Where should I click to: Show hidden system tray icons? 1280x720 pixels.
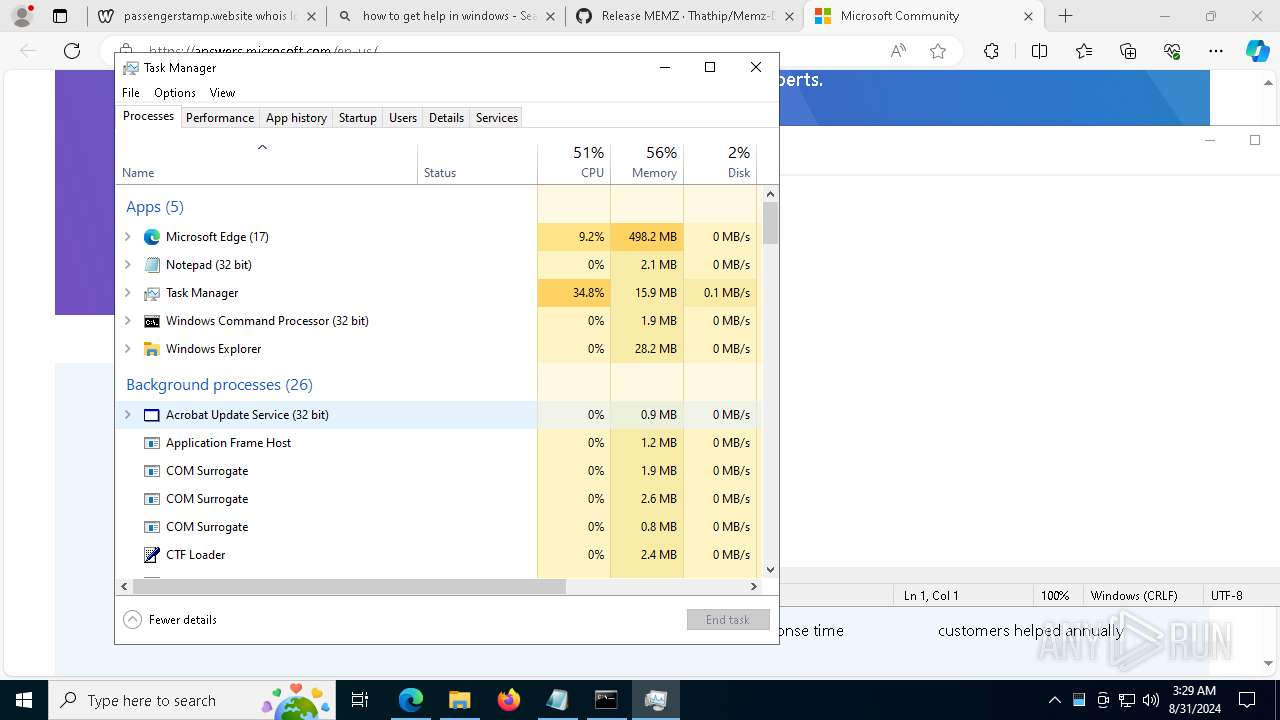[x=1054, y=700]
